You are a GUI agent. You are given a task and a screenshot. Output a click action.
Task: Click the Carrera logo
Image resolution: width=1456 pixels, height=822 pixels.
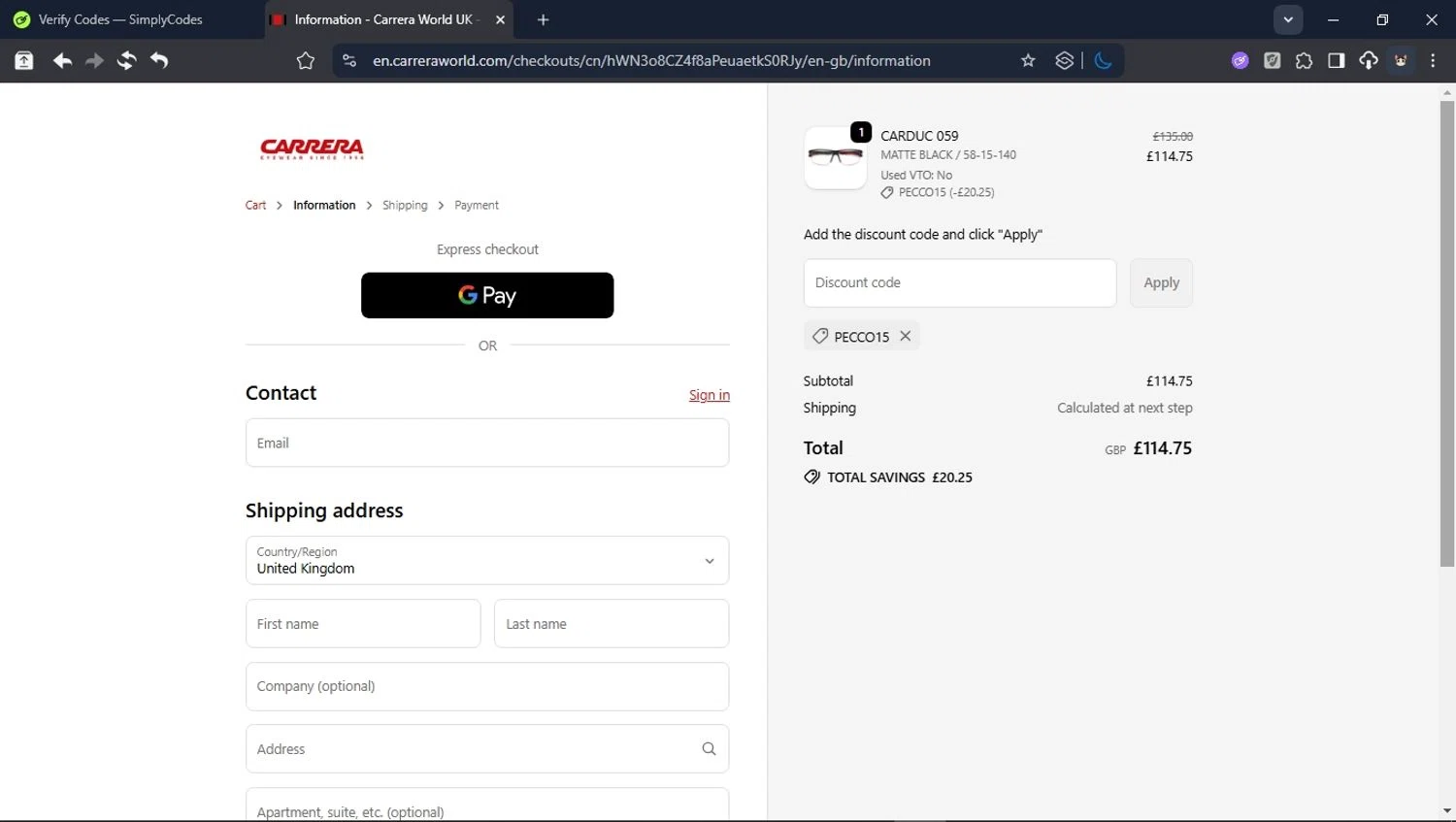[312, 148]
